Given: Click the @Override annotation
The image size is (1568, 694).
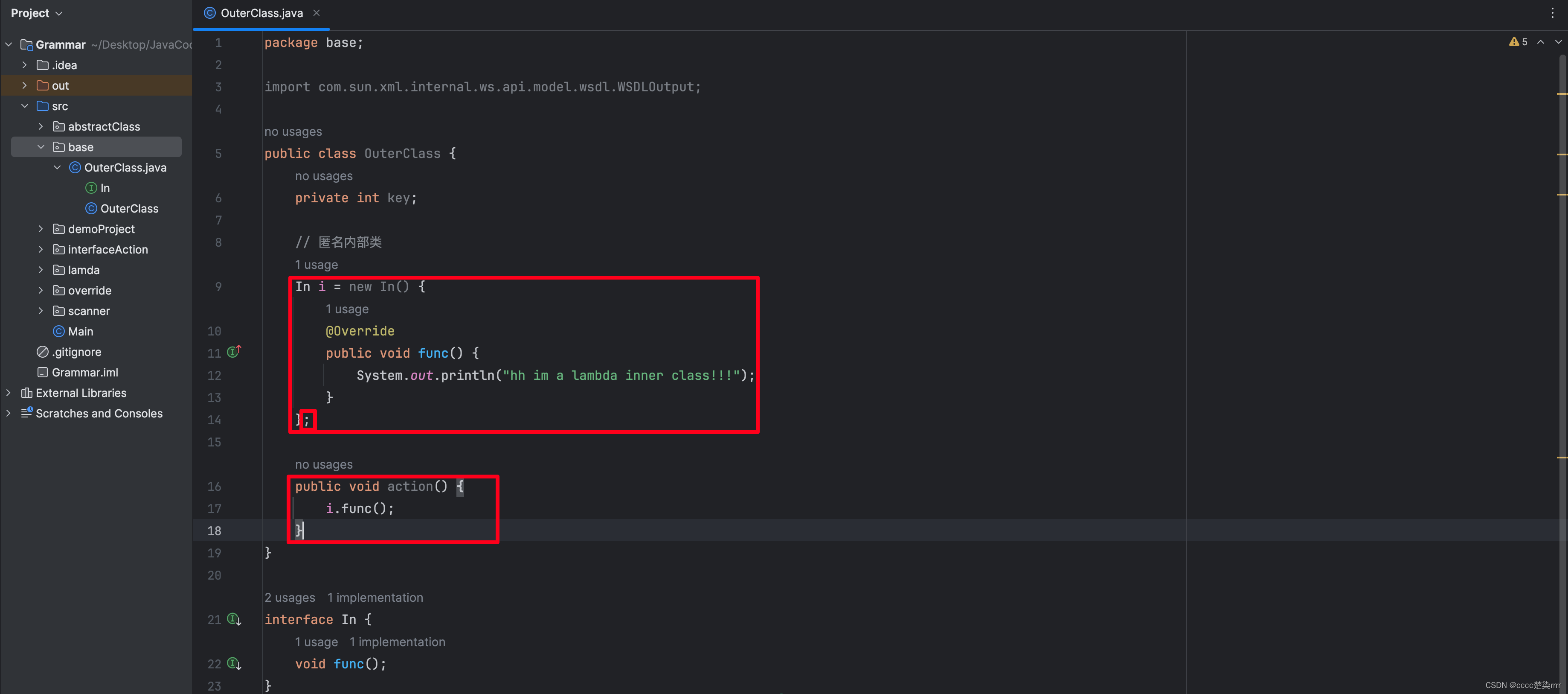Looking at the screenshot, I should [360, 331].
